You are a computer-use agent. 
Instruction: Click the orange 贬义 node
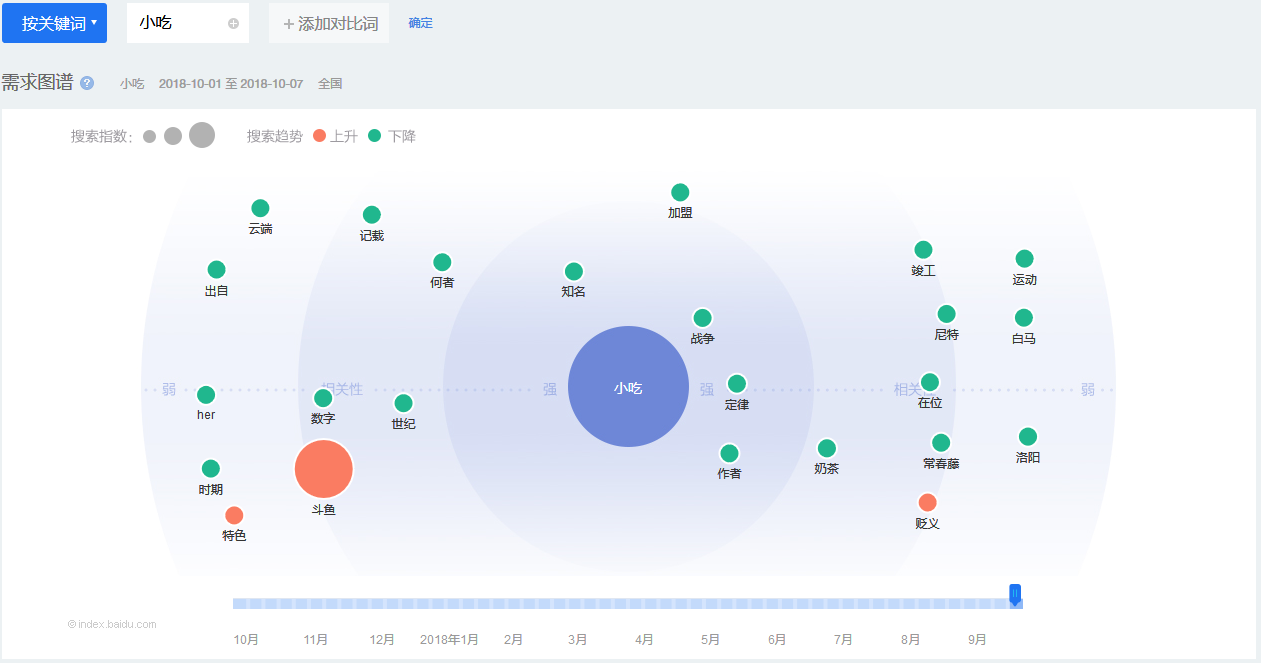pos(927,503)
